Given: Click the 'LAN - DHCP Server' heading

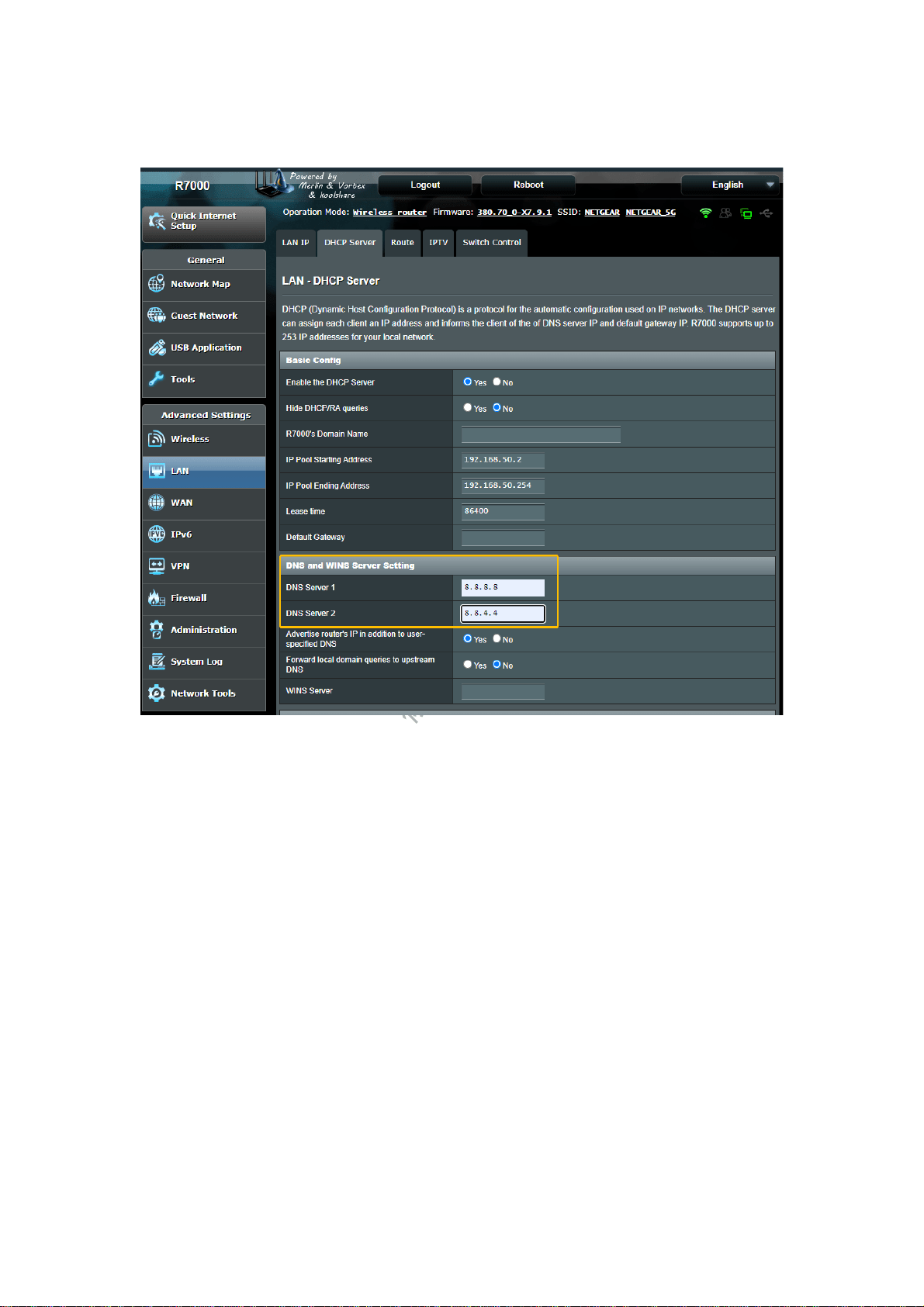Looking at the screenshot, I should coord(330,281).
